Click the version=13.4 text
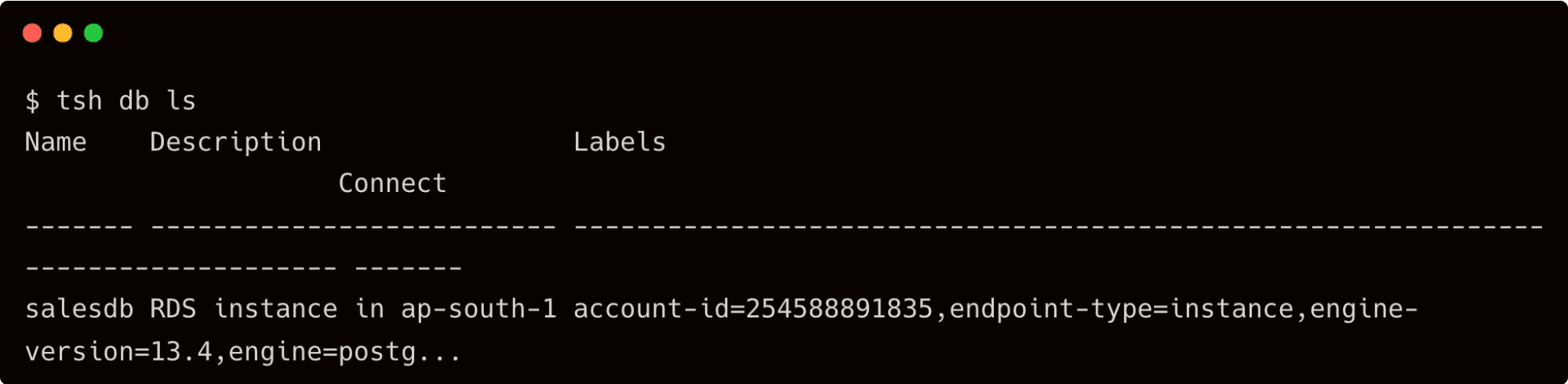1568x384 pixels. pos(118,351)
